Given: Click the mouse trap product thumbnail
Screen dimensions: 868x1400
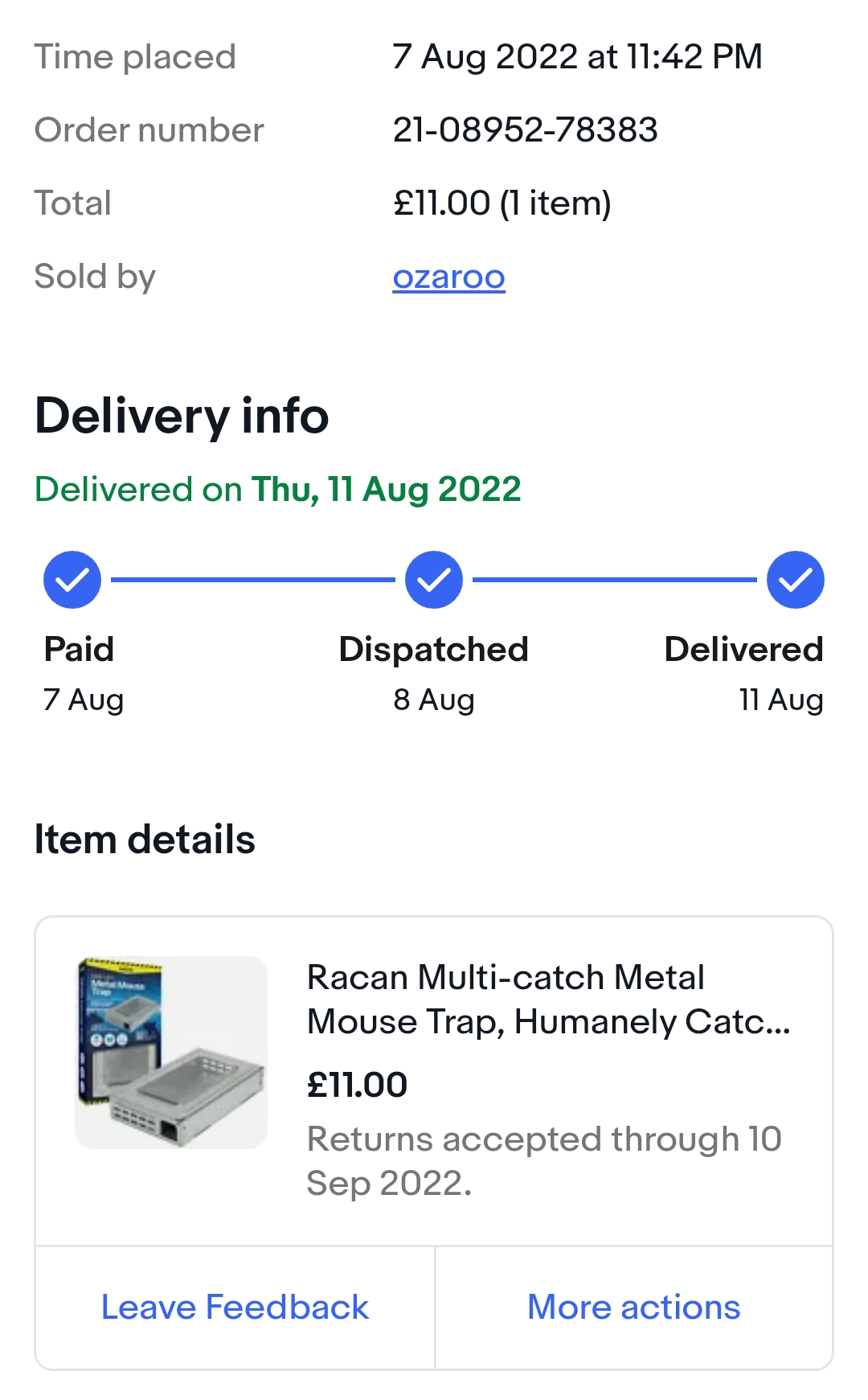Looking at the screenshot, I should (171, 1052).
